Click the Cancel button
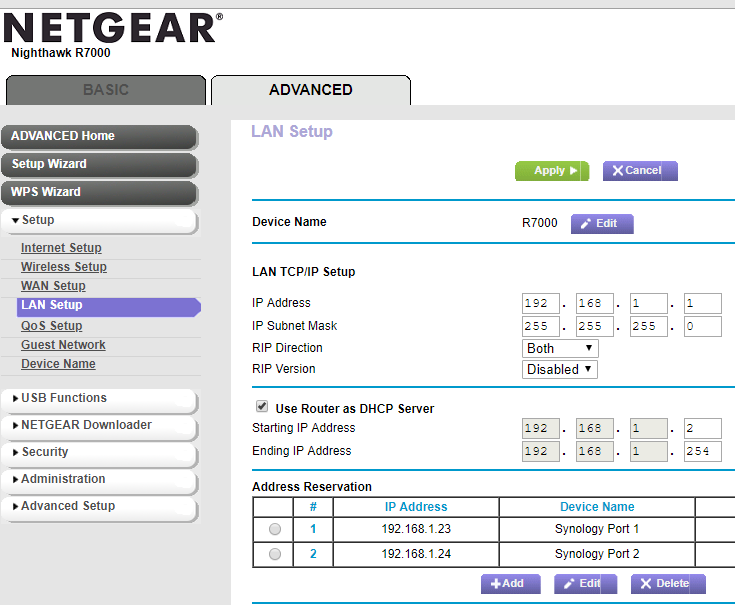 (640, 171)
